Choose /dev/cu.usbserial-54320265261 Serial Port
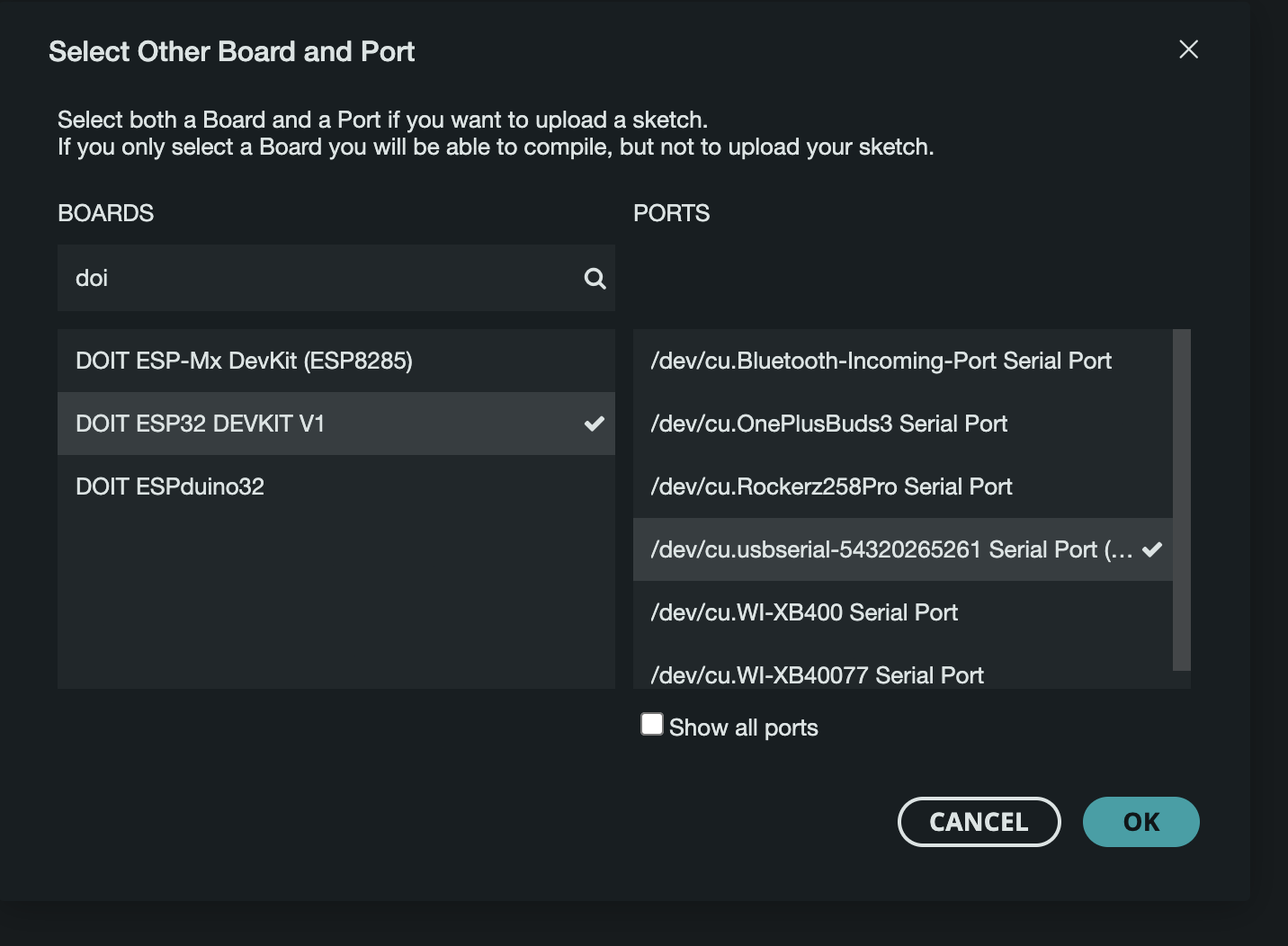1288x946 pixels. tap(903, 549)
